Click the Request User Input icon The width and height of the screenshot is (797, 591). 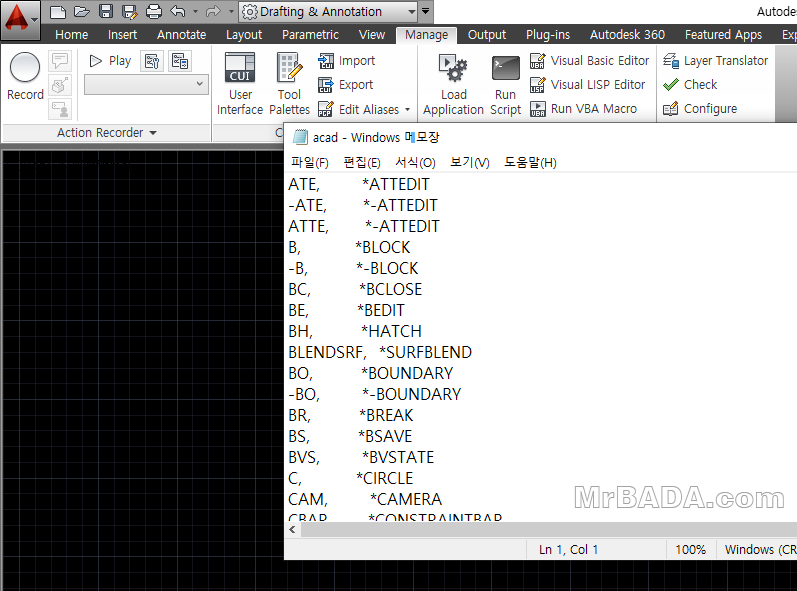pos(60,109)
